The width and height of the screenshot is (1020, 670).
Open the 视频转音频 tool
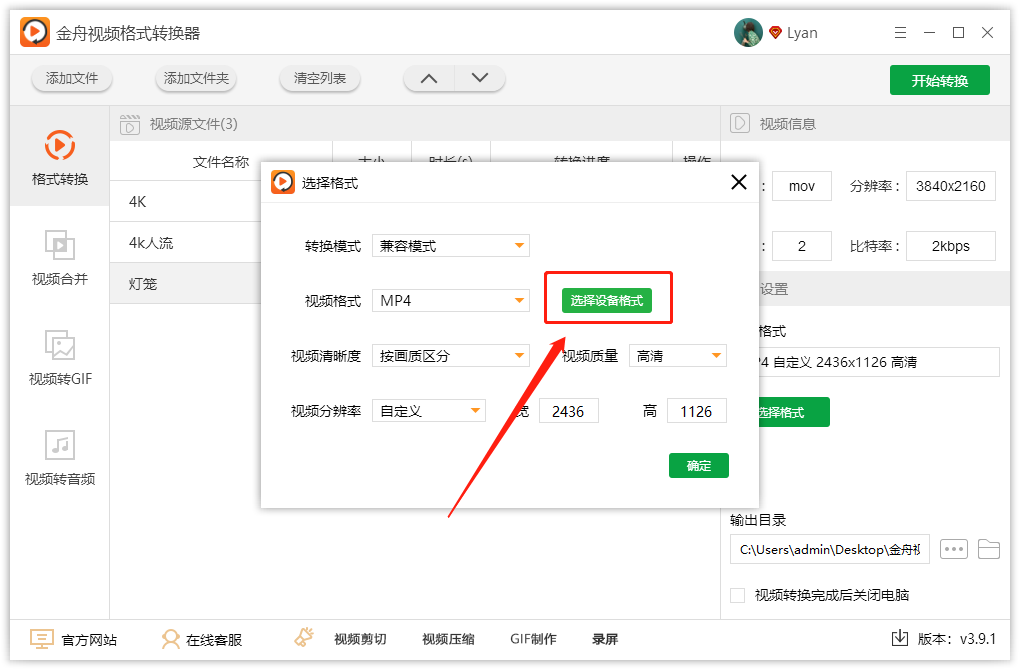[59, 458]
